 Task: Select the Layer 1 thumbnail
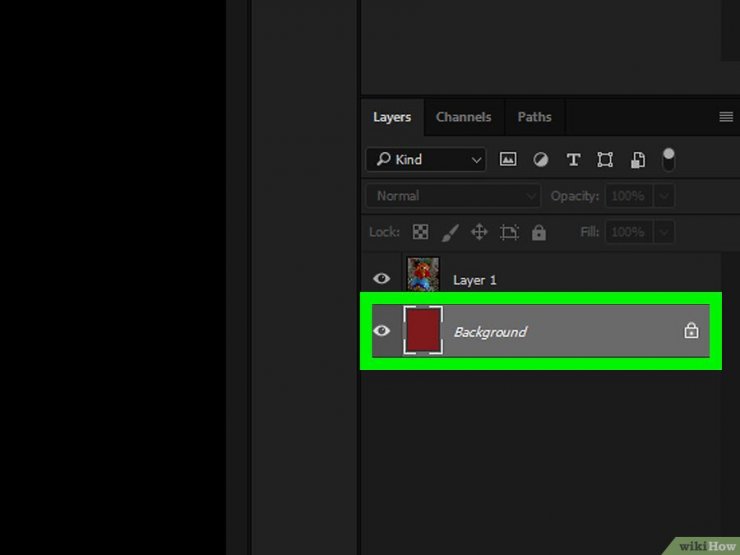tap(423, 275)
